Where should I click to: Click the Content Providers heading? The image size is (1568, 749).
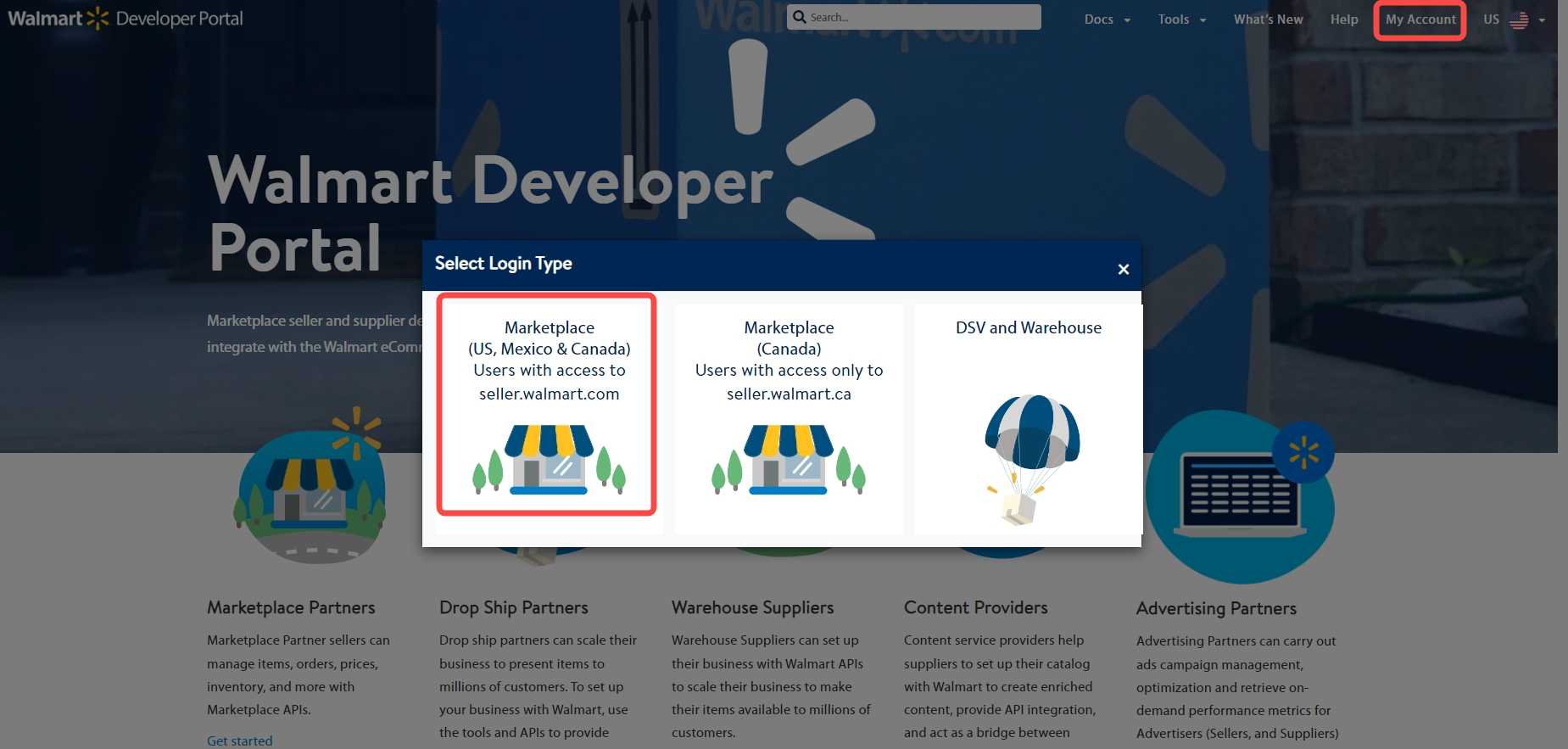(976, 607)
